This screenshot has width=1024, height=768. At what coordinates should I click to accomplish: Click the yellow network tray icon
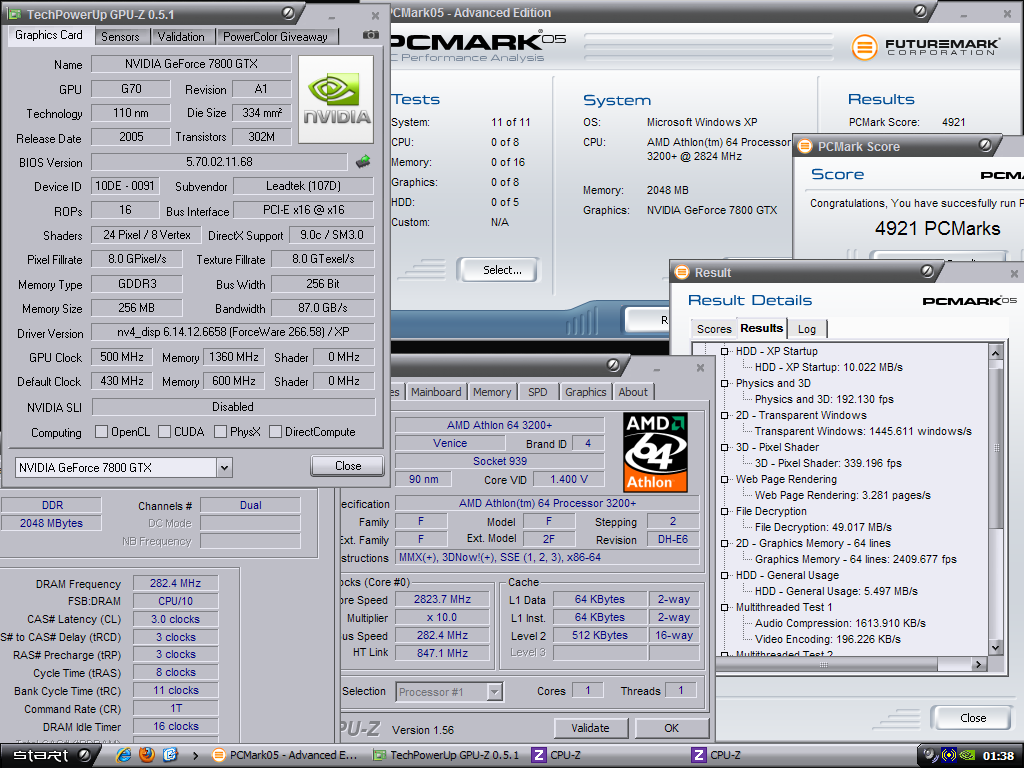[x=949, y=756]
